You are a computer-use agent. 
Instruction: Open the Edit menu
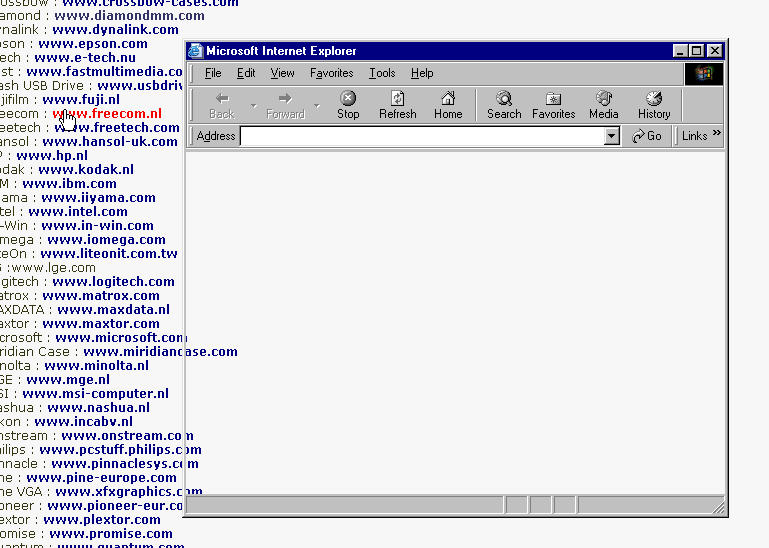(x=246, y=73)
